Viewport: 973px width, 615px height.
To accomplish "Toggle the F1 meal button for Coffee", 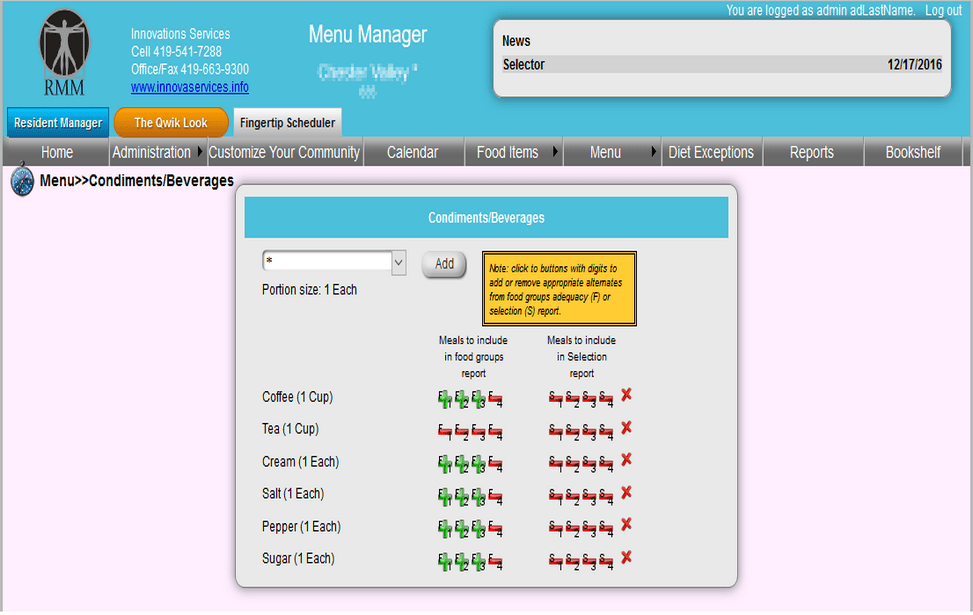I will click(x=443, y=398).
